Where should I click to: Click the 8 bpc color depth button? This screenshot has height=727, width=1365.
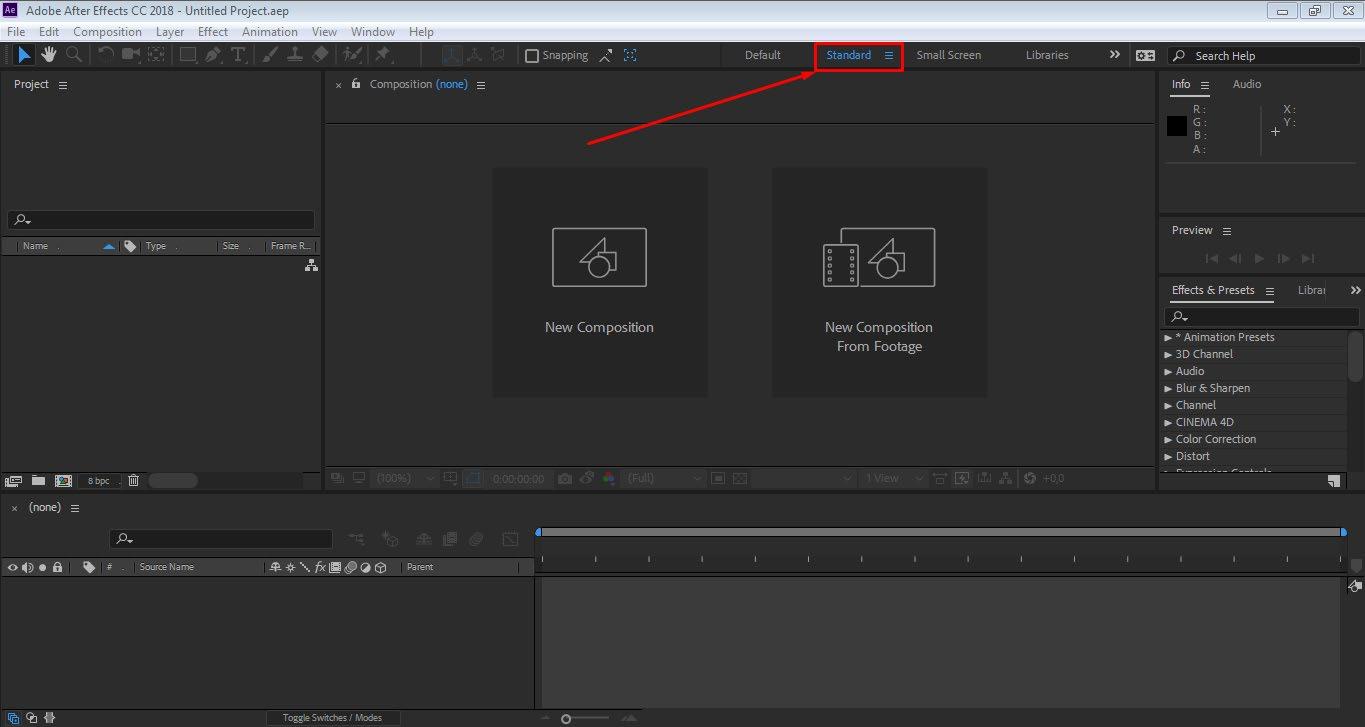pyautogui.click(x=99, y=481)
